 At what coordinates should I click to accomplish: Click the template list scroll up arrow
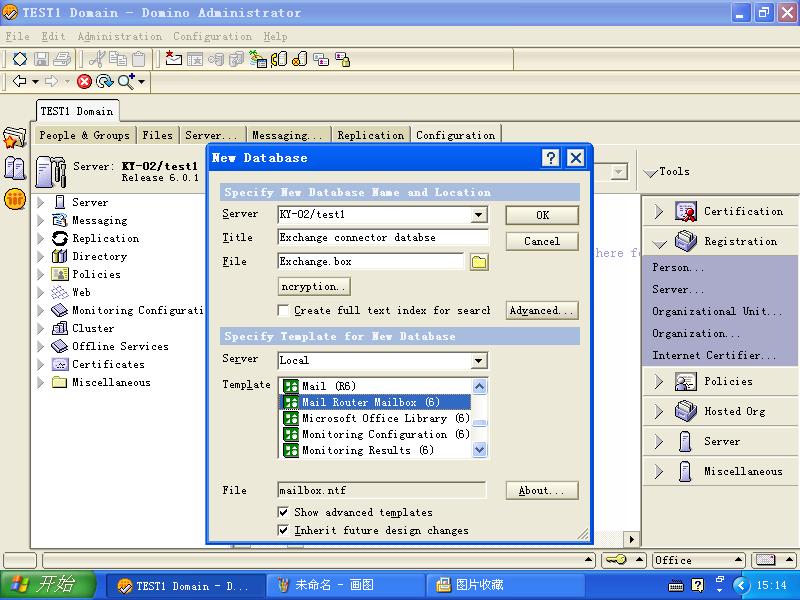(x=480, y=386)
